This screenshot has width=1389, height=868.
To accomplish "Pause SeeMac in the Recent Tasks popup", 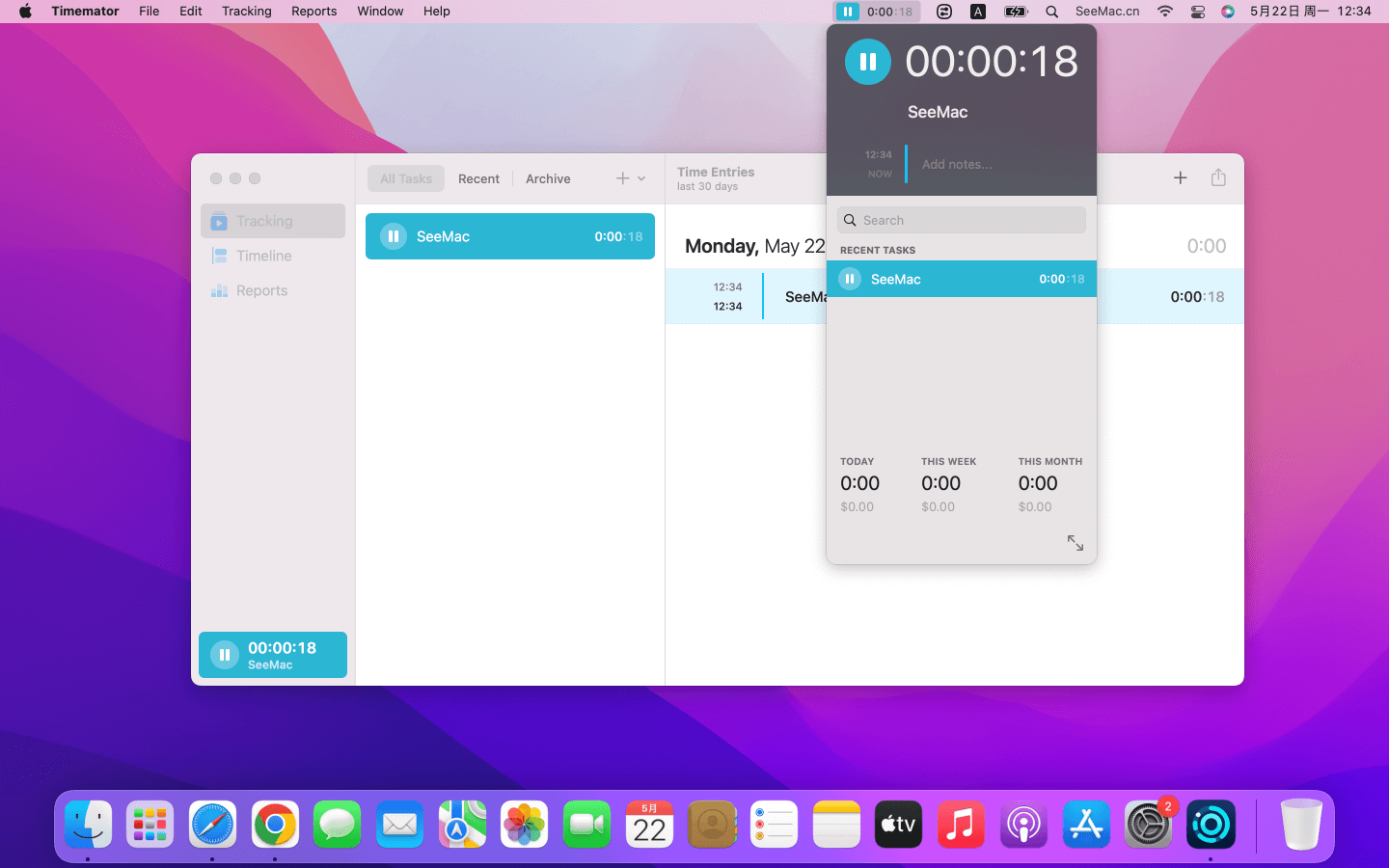I will coord(850,279).
